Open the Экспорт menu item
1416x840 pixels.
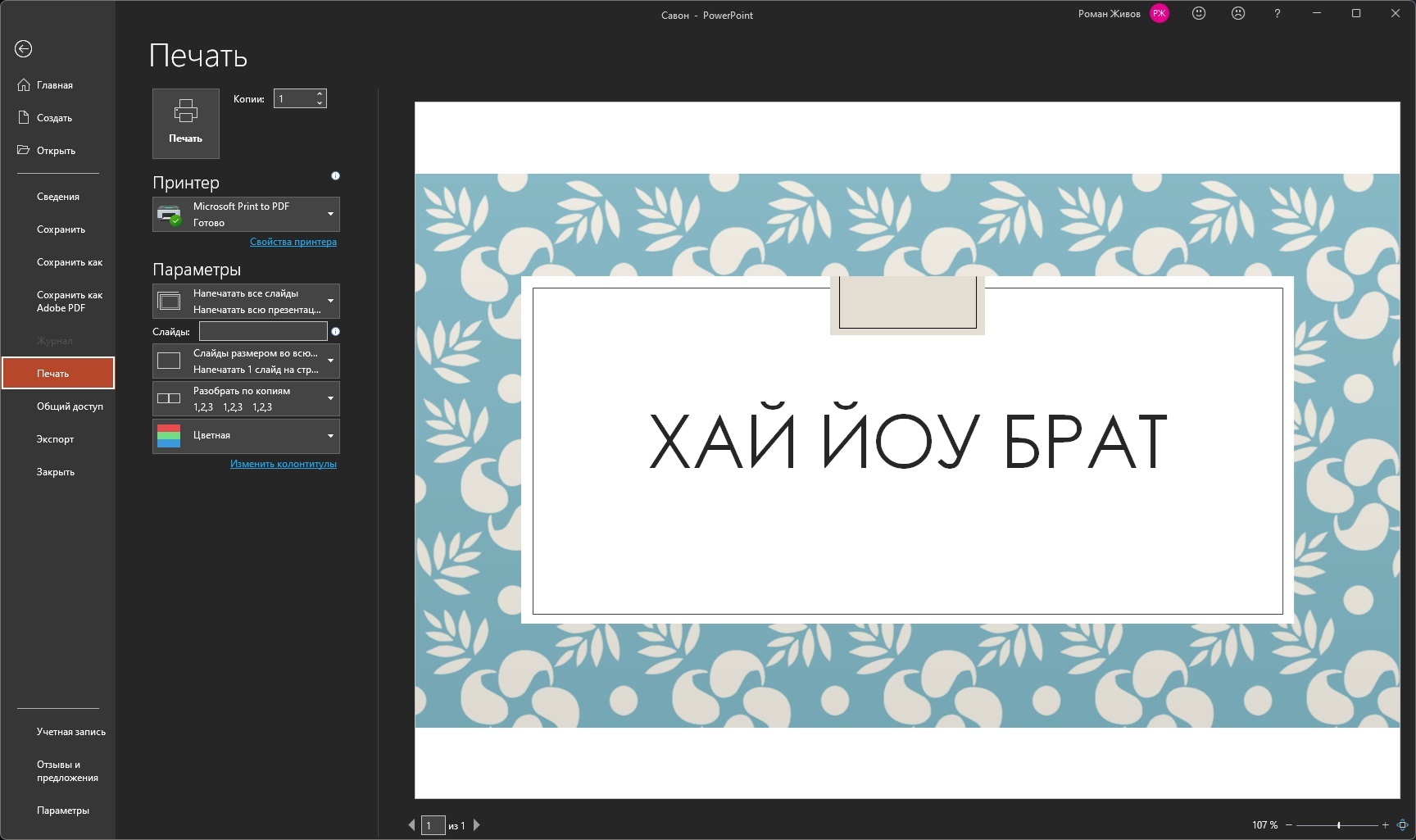pos(56,439)
